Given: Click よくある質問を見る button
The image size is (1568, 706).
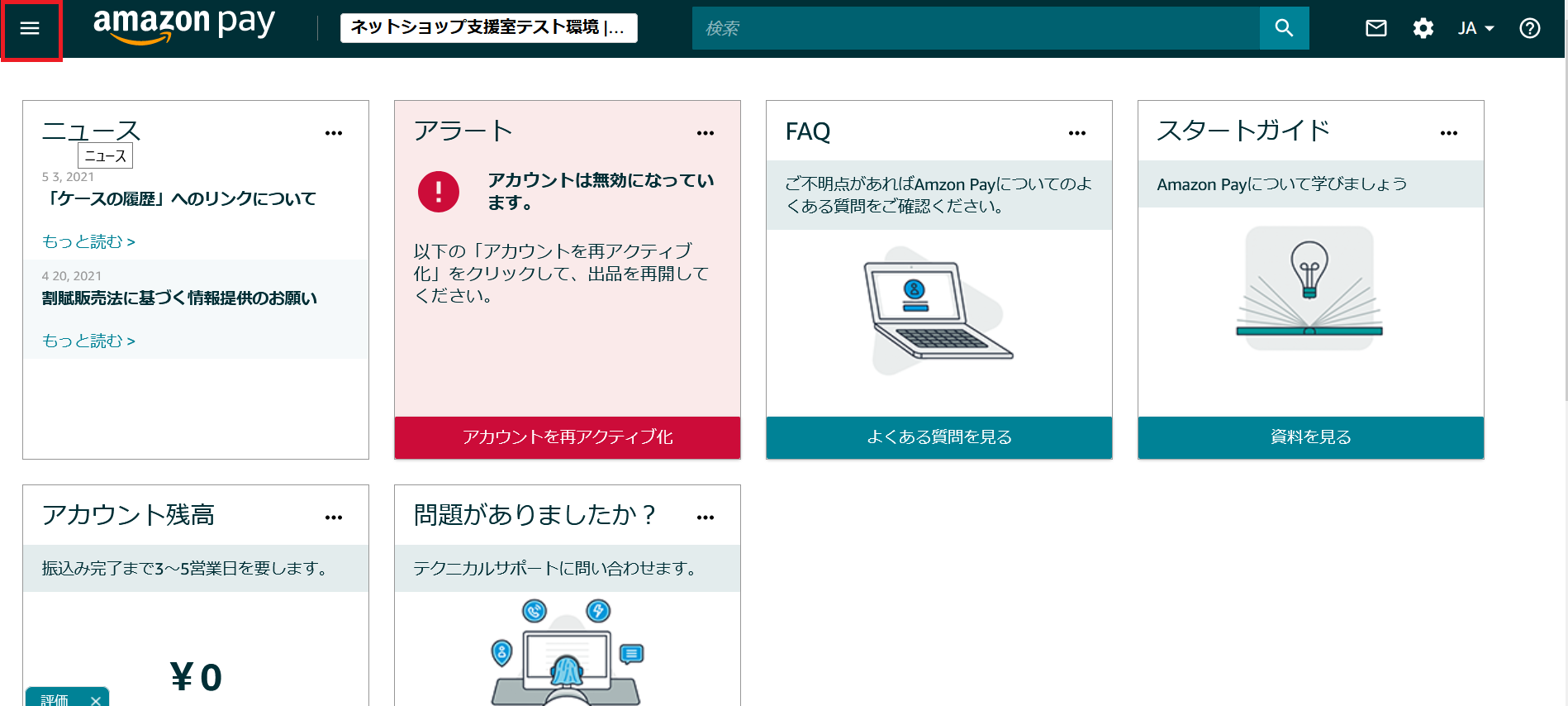Looking at the screenshot, I should pos(939,437).
